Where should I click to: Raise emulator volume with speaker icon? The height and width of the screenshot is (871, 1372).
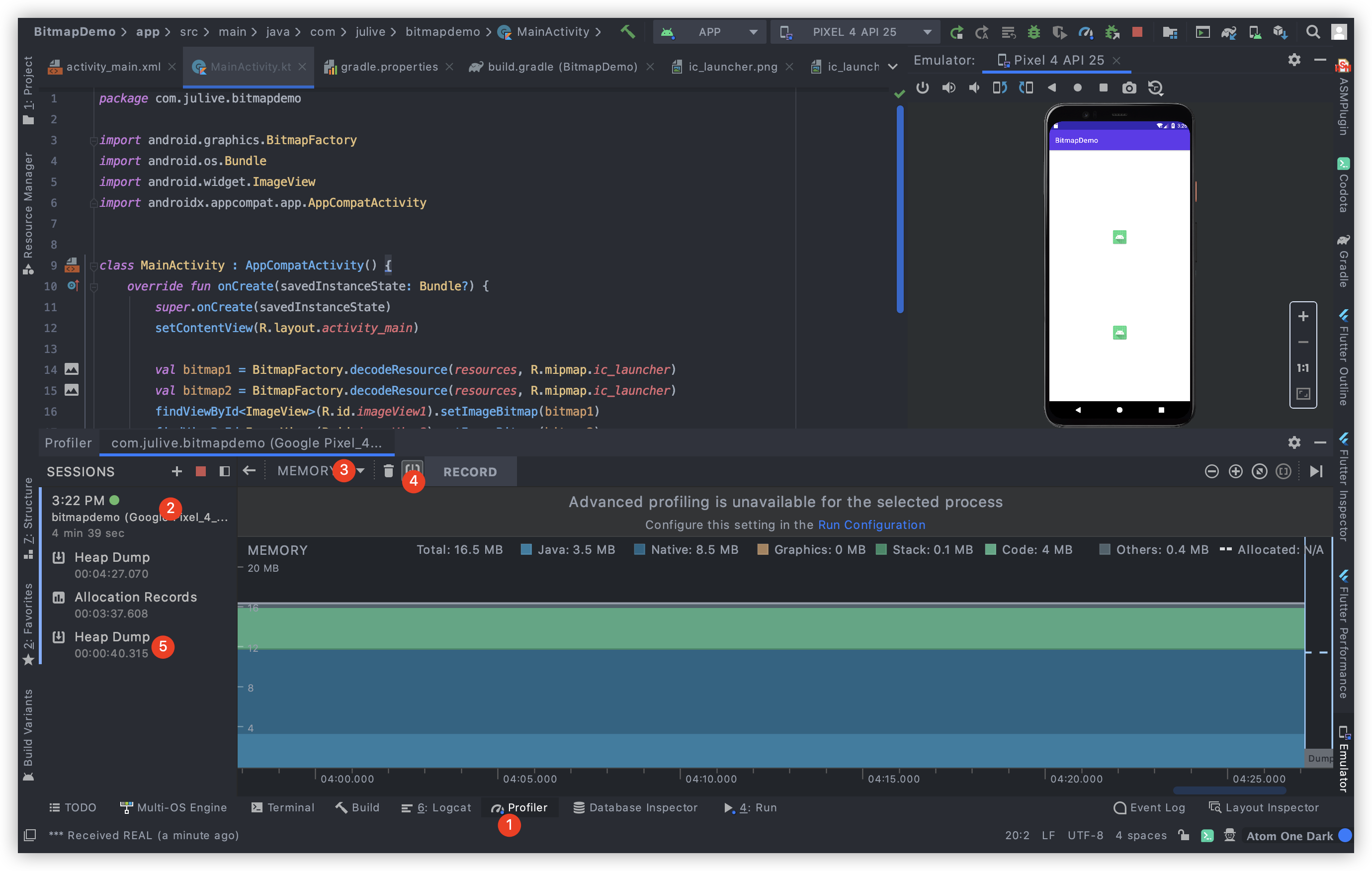(x=948, y=87)
